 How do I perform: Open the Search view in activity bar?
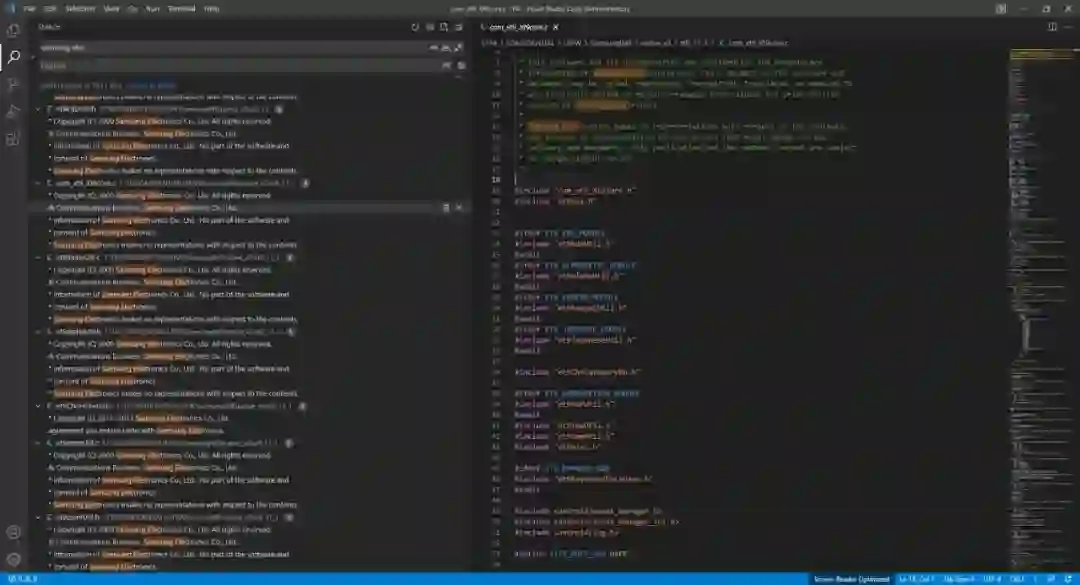click(13, 57)
